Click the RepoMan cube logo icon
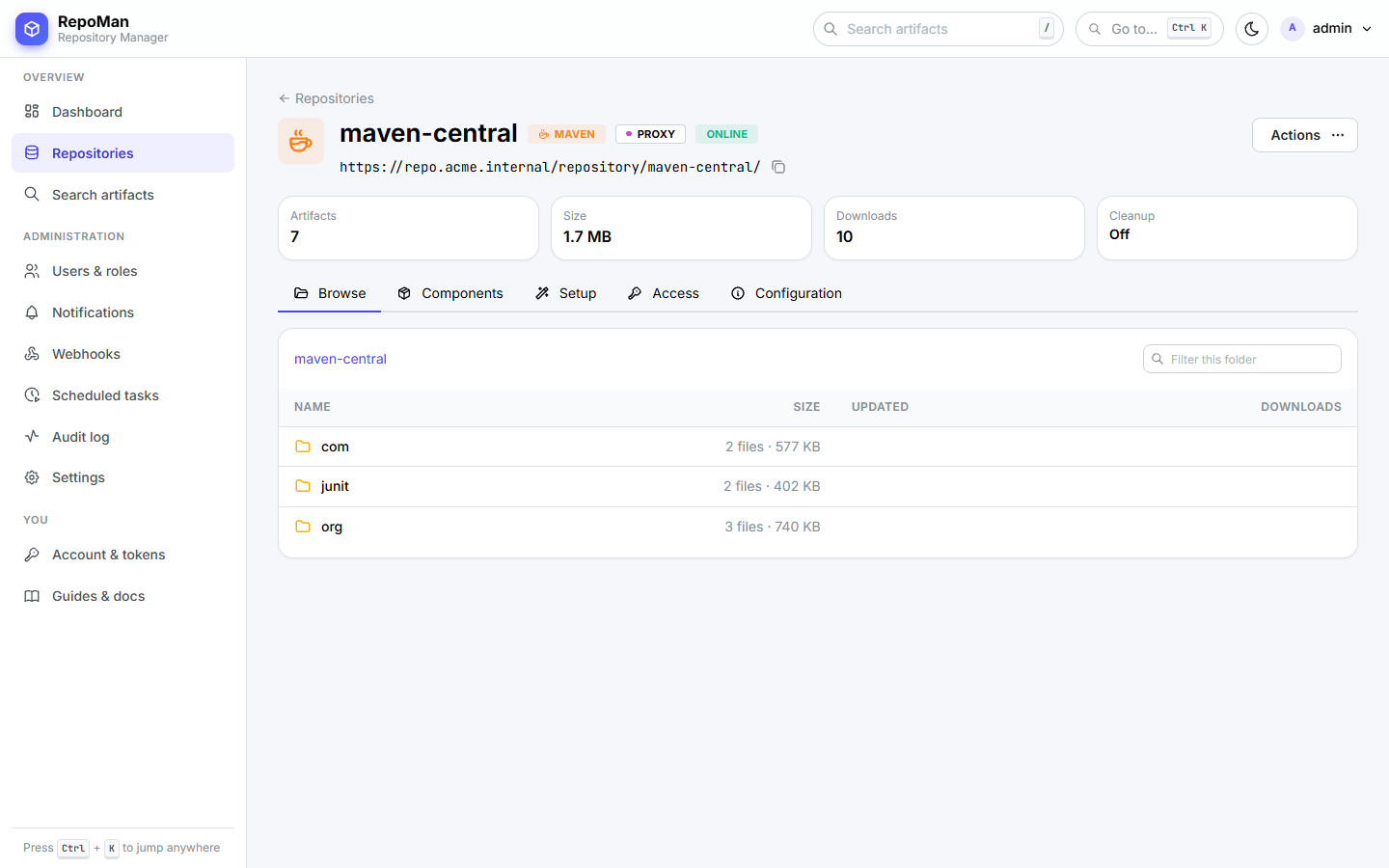The image size is (1389, 868). [x=32, y=29]
